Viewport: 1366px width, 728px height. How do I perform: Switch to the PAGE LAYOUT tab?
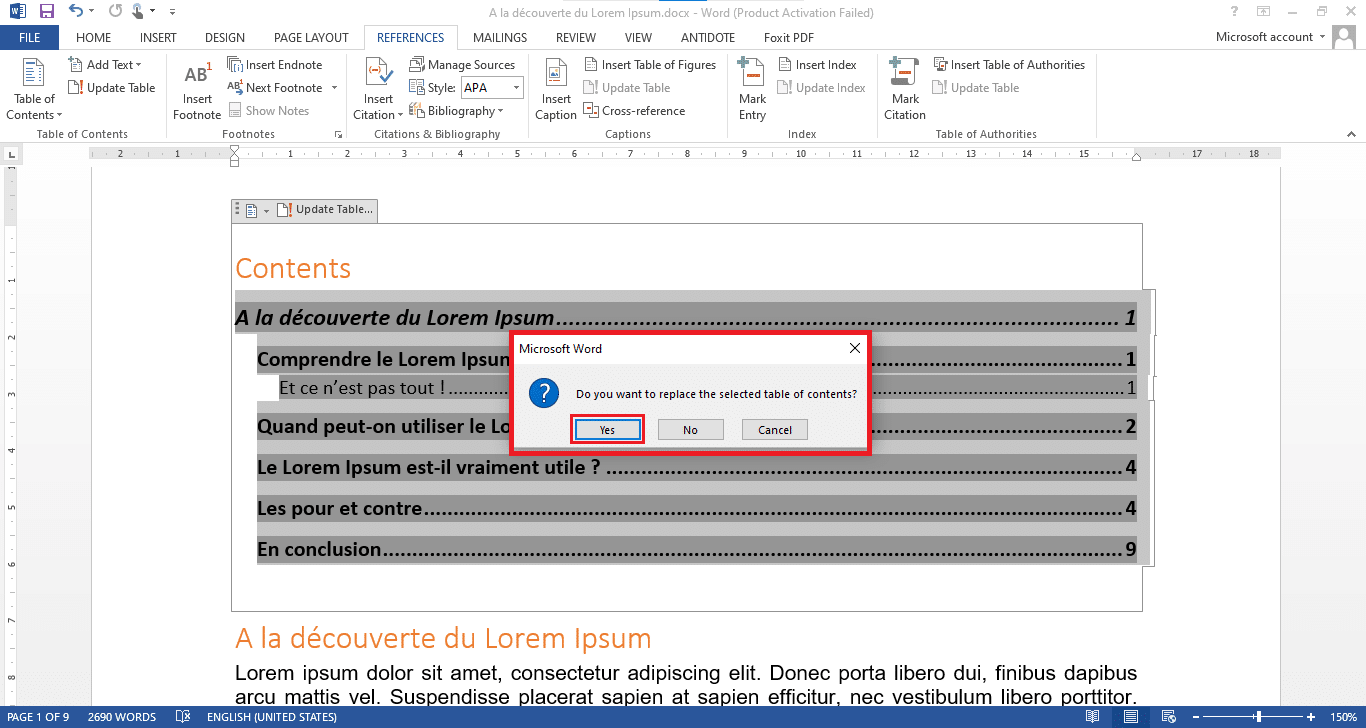click(311, 38)
